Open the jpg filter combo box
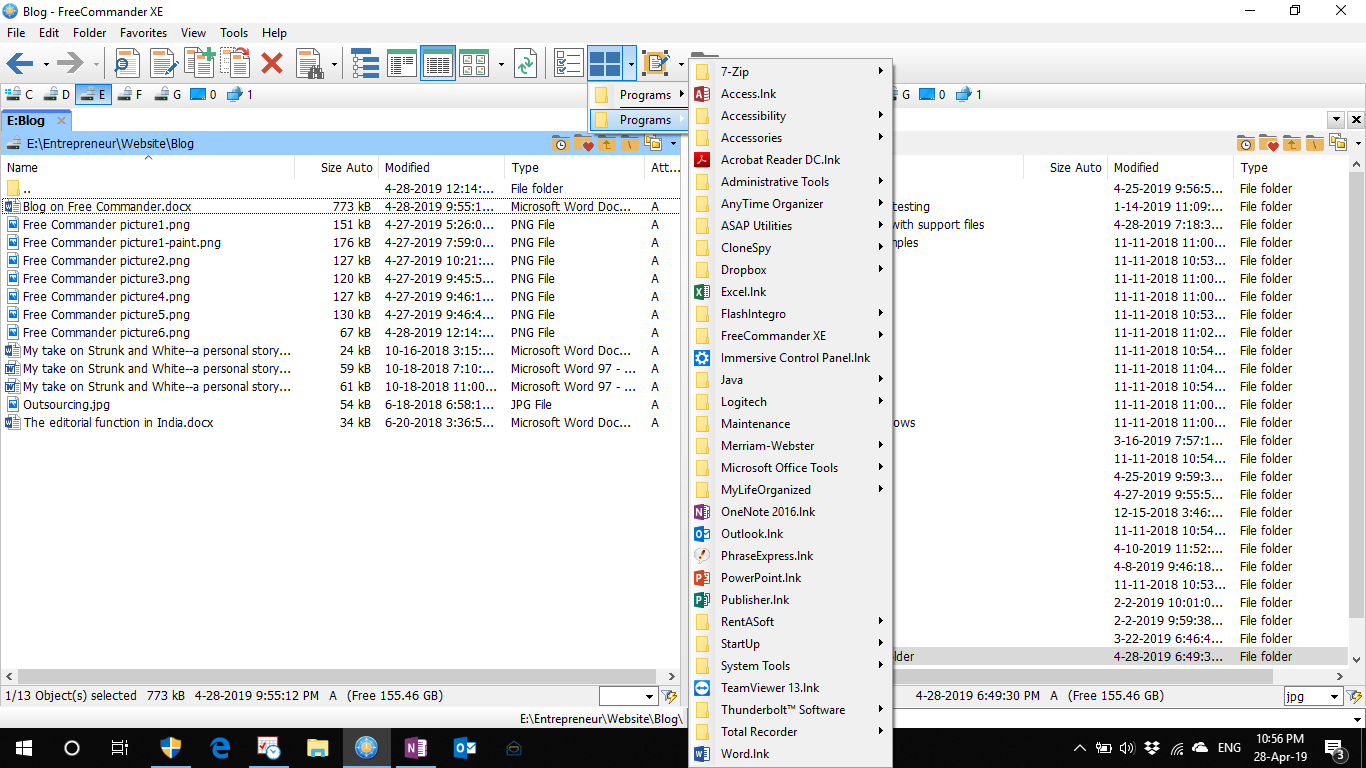The image size is (1366, 768). point(1313,696)
